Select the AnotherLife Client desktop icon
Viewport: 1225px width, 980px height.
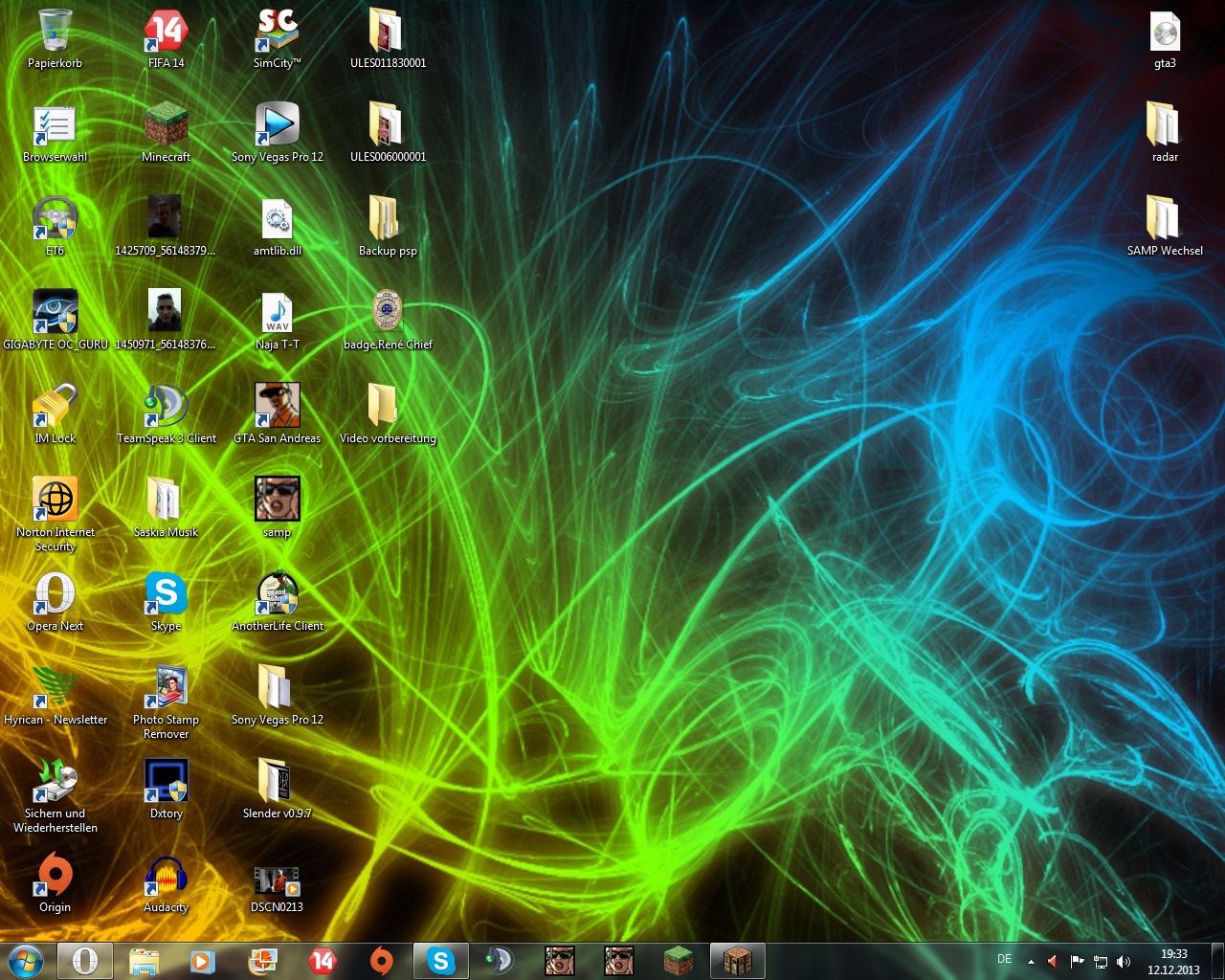[x=277, y=593]
